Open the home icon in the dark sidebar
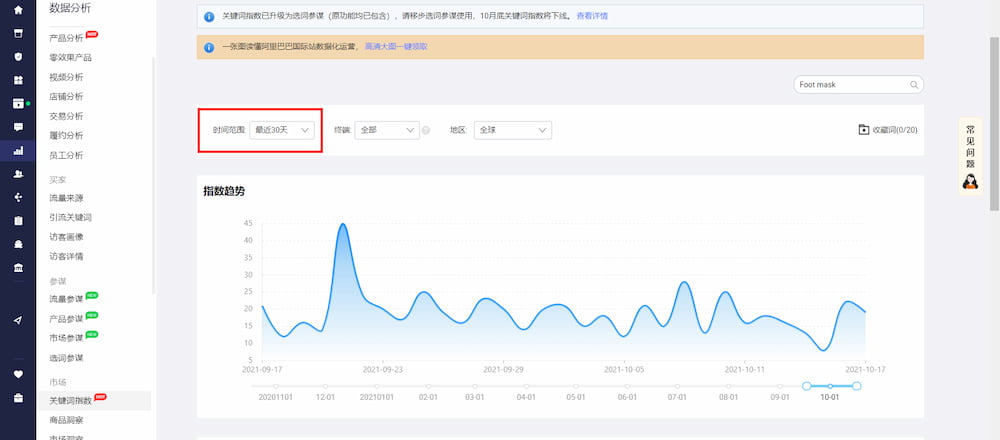 18,10
